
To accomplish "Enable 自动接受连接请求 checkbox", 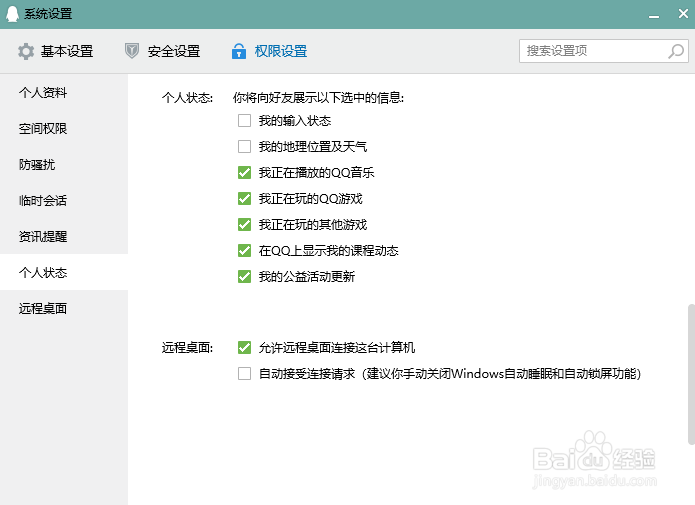I will [x=244, y=373].
